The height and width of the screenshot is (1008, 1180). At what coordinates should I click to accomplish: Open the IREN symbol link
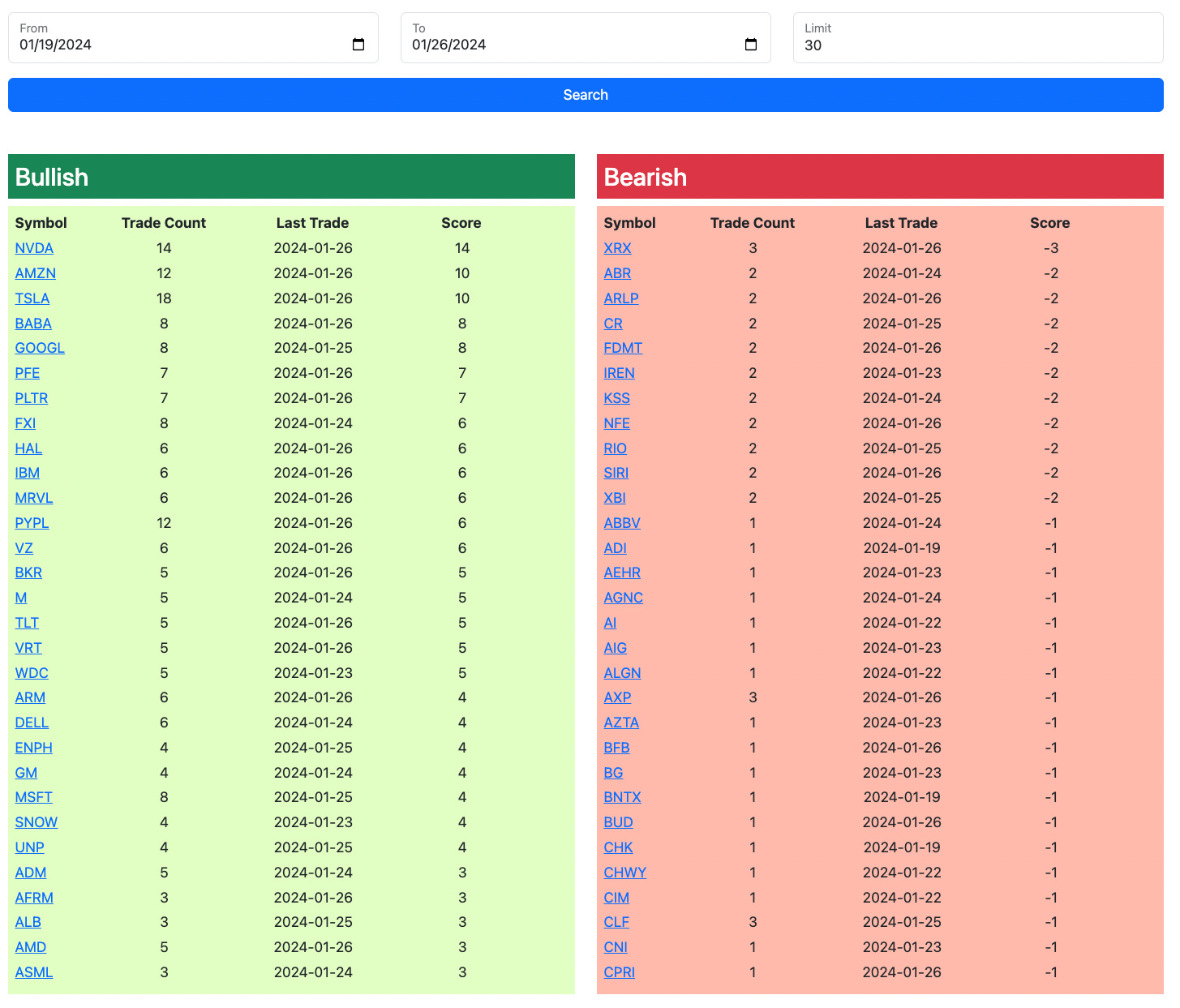620,373
